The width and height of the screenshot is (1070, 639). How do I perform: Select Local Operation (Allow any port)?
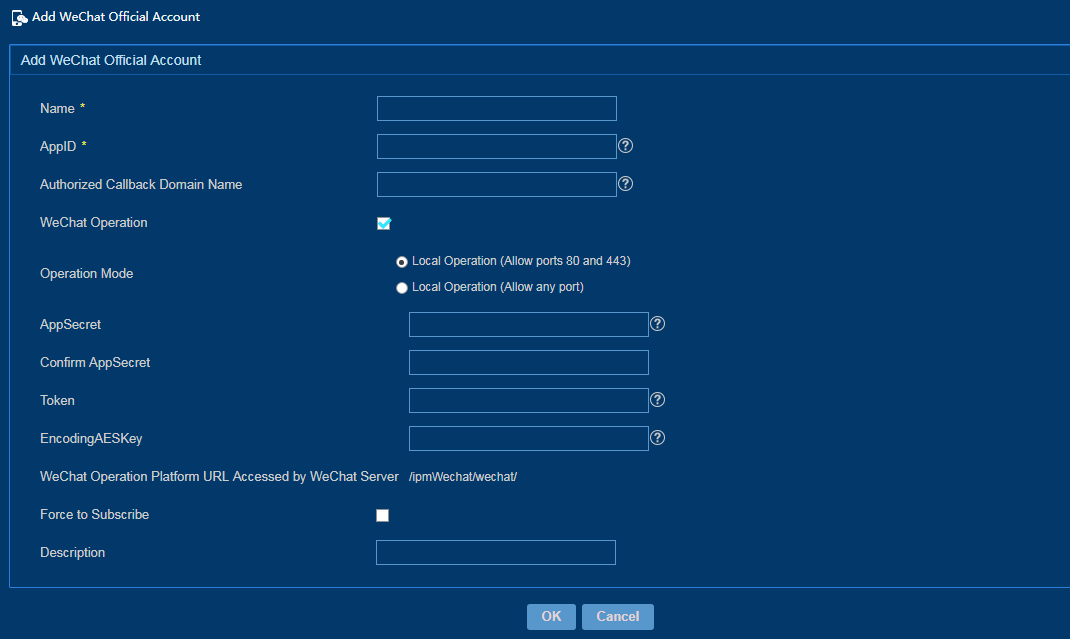402,288
